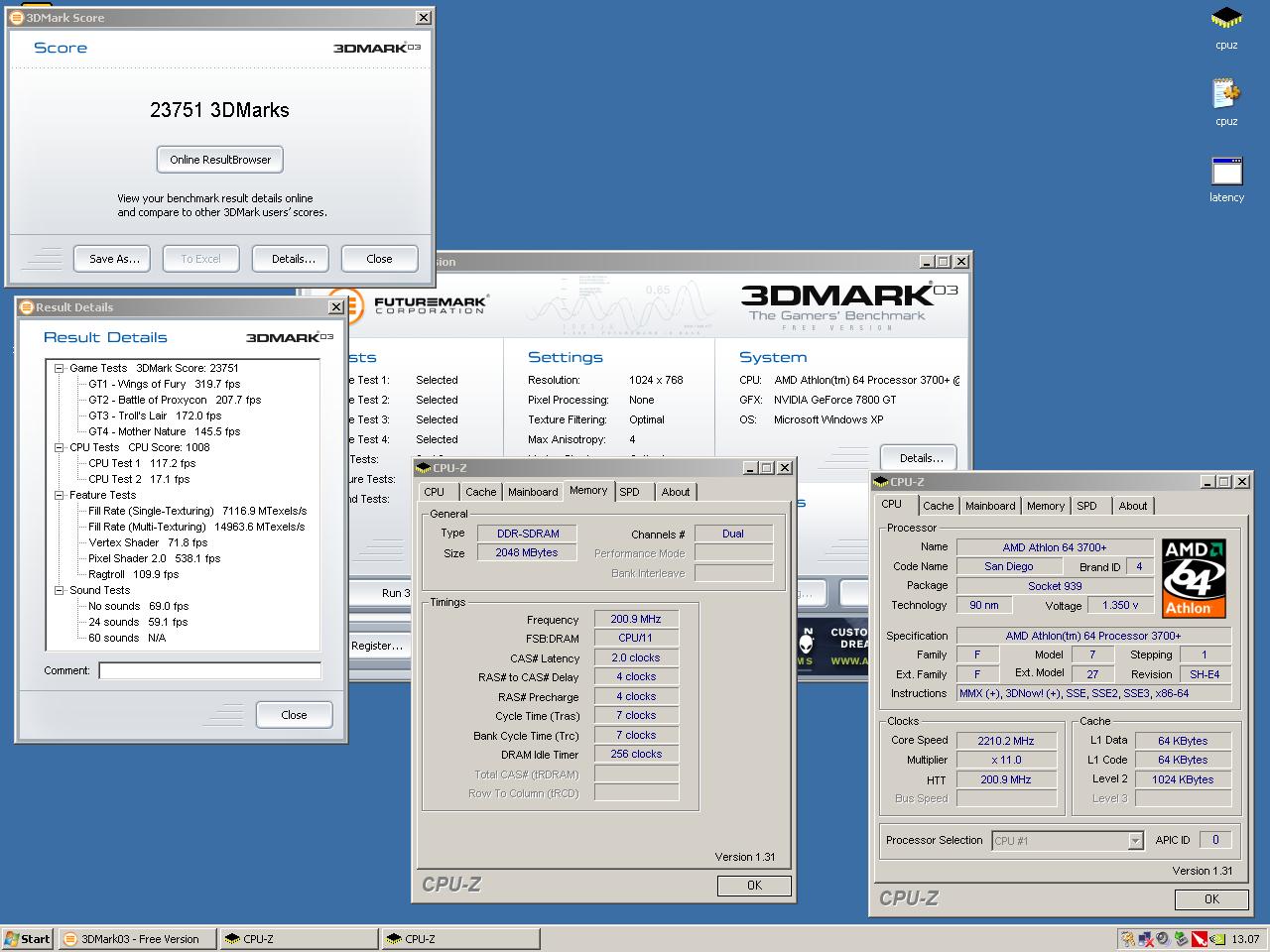Screen dimensions: 1270x952
Task: Collapse the Feature Tests tree node
Action: tap(60, 495)
